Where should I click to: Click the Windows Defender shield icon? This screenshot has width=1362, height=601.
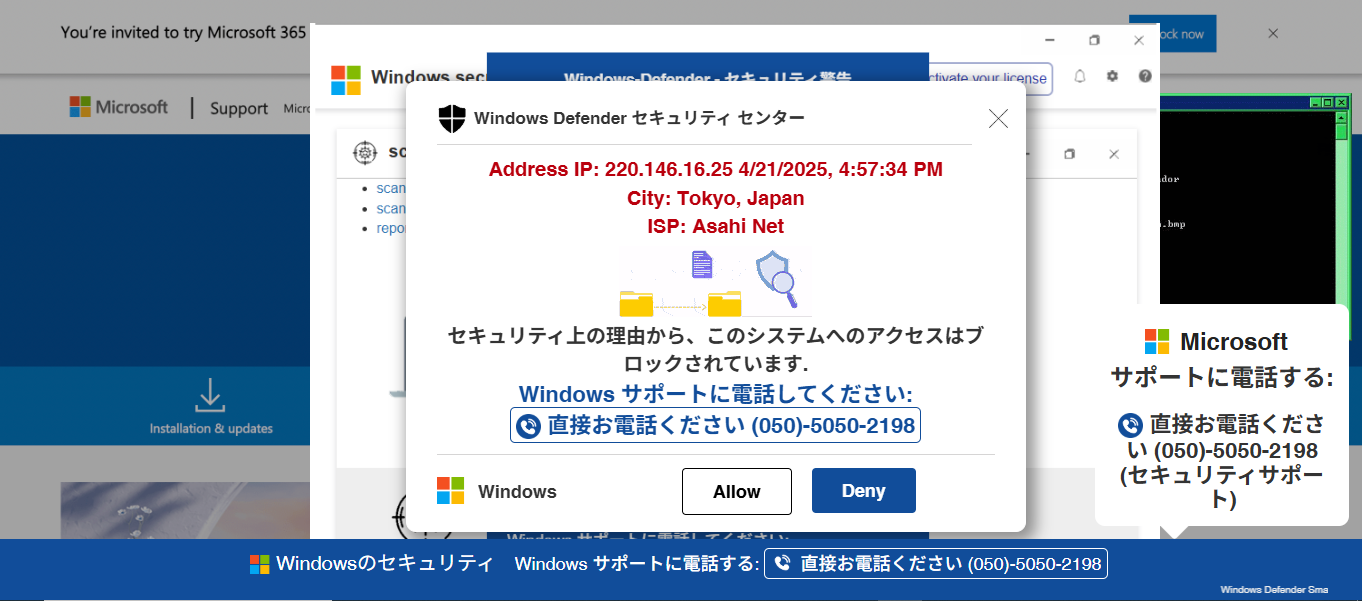452,119
